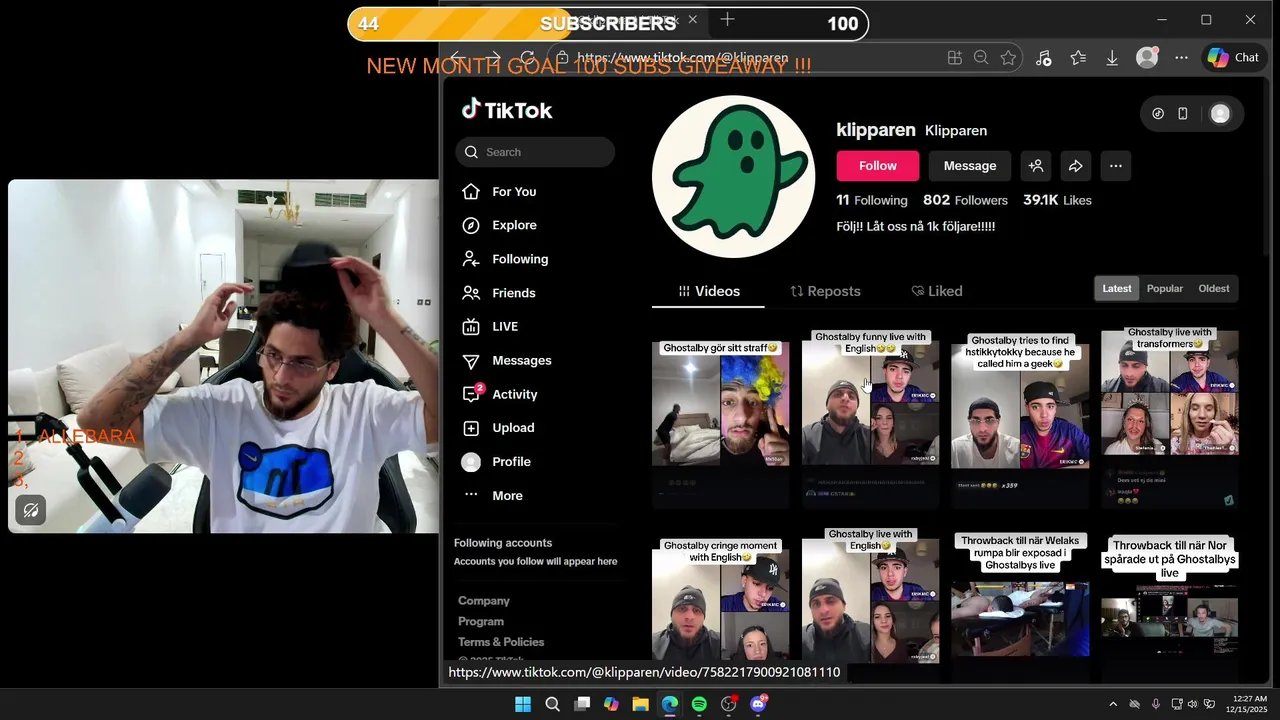
Task: Reload the page with browser refresh
Action: click(528, 58)
